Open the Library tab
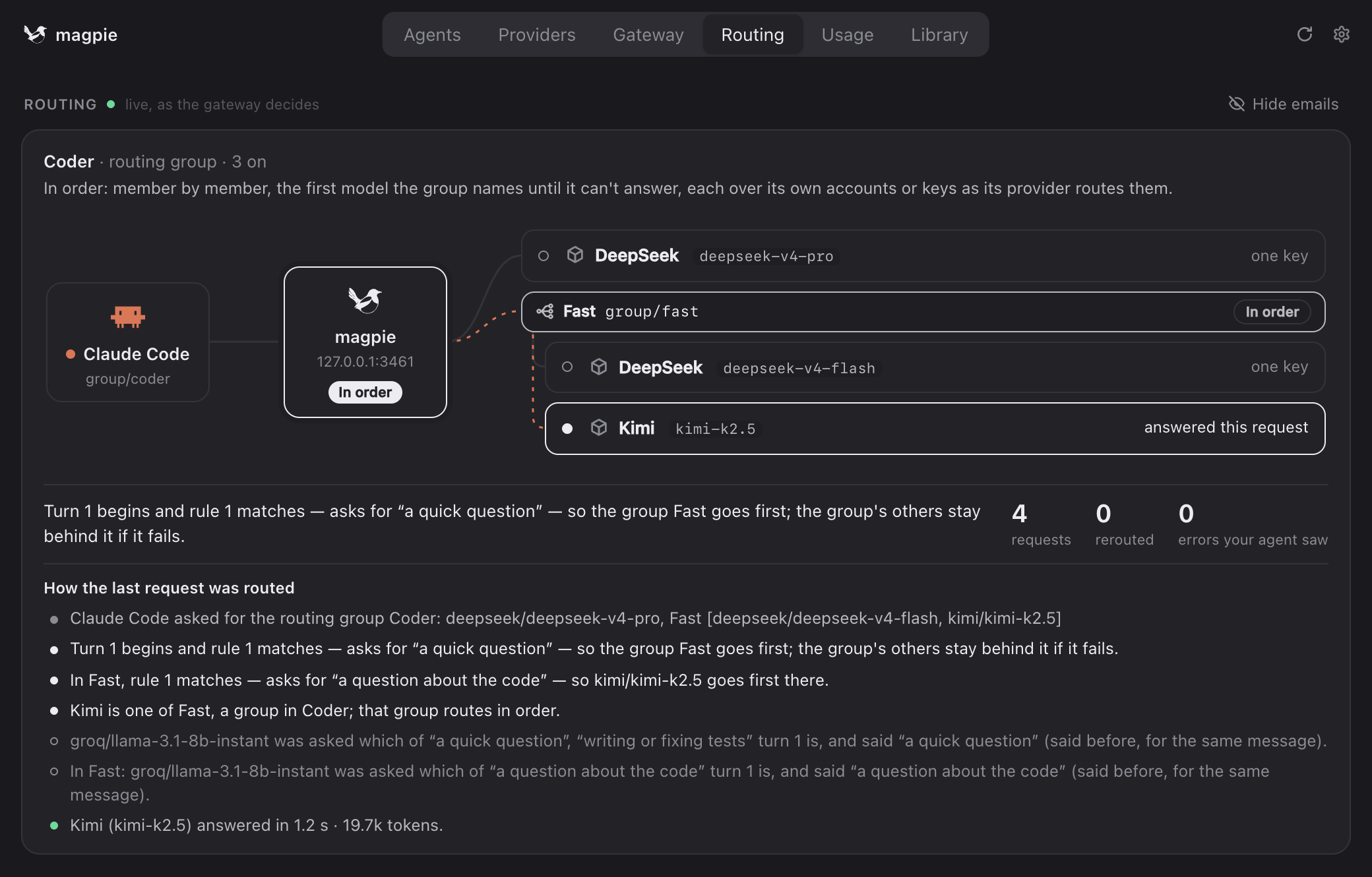1372x877 pixels. (x=939, y=34)
